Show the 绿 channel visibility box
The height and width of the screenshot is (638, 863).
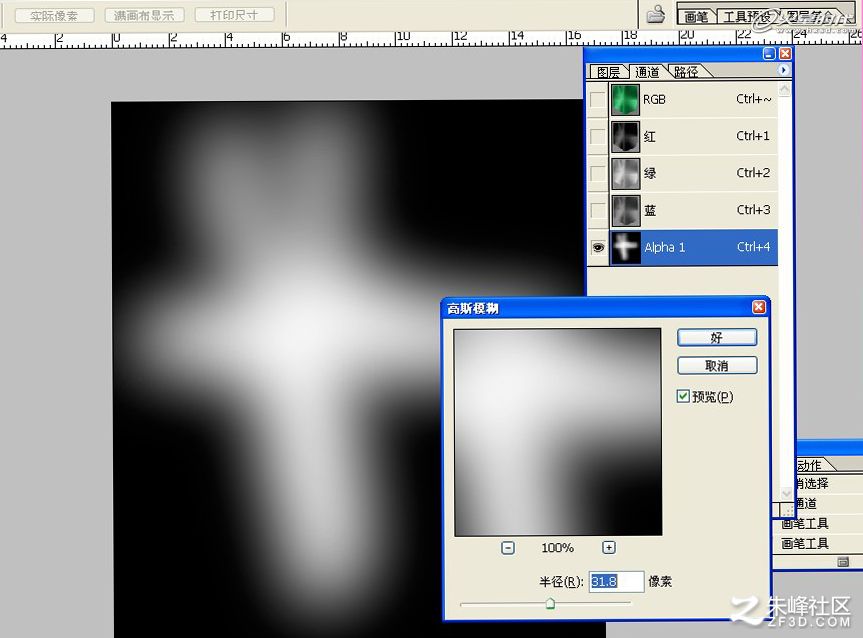point(597,173)
